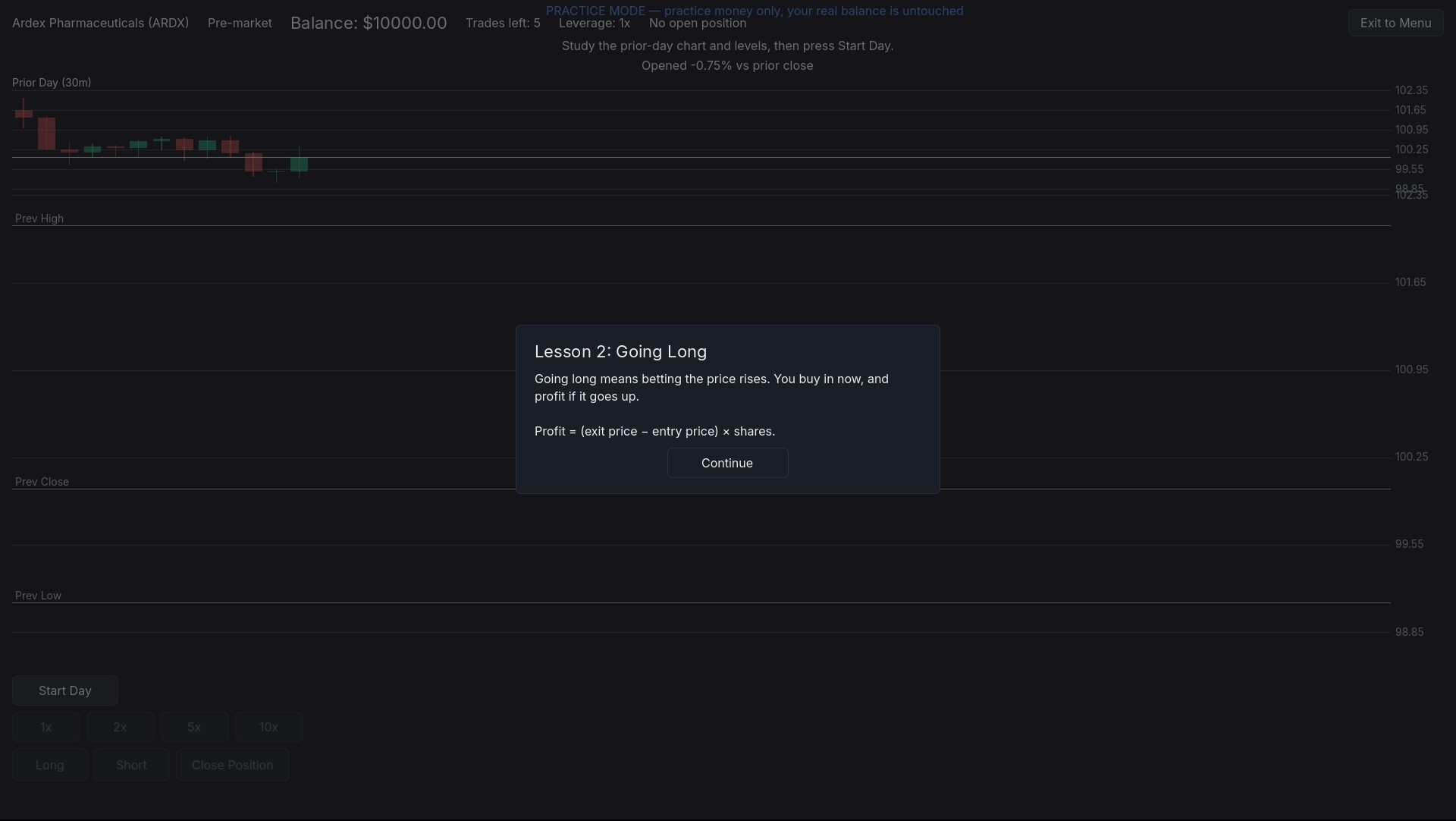1456x821 pixels.
Task: Click the No open position status
Action: pyautogui.click(x=698, y=23)
